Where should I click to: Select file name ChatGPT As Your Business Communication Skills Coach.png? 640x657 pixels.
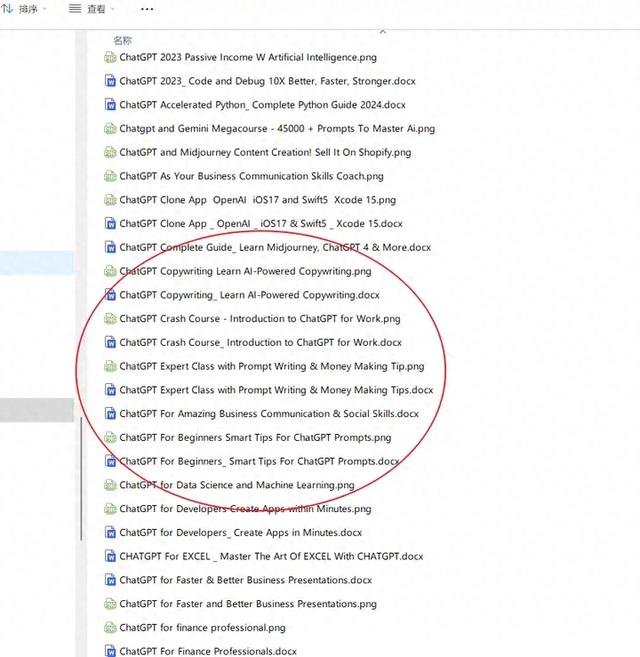point(251,176)
